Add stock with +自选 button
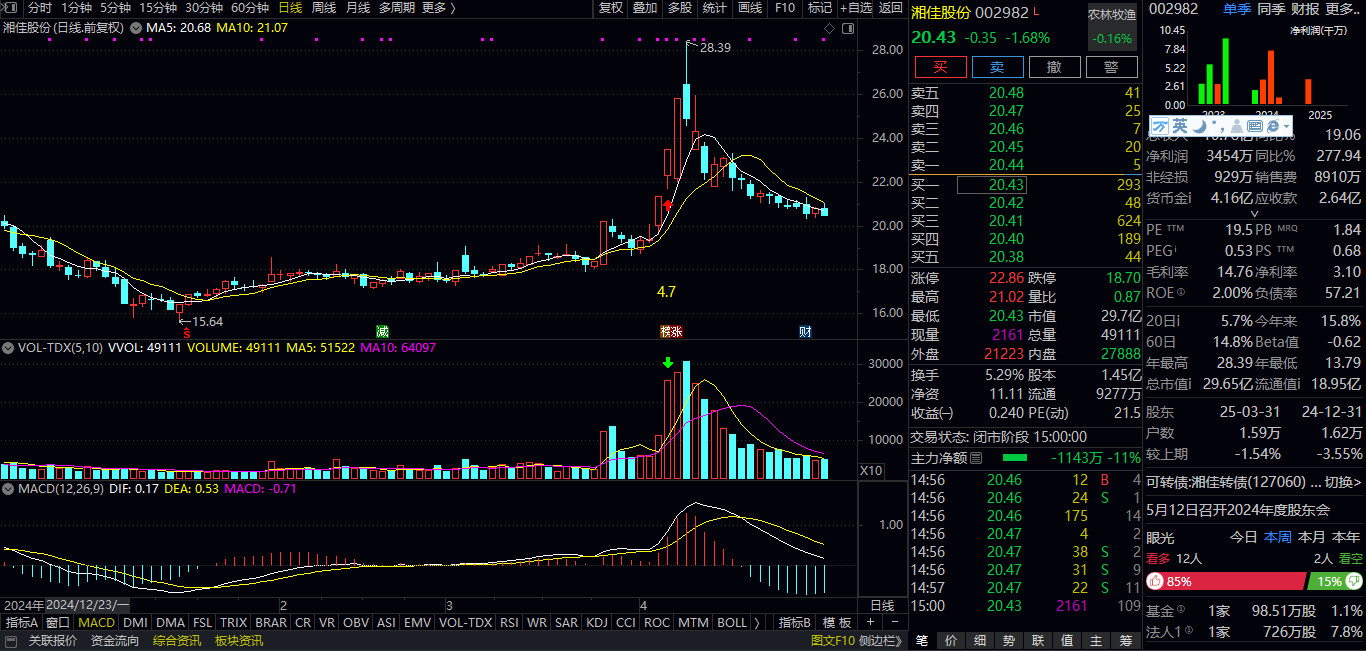1366x651 pixels. [x=856, y=8]
